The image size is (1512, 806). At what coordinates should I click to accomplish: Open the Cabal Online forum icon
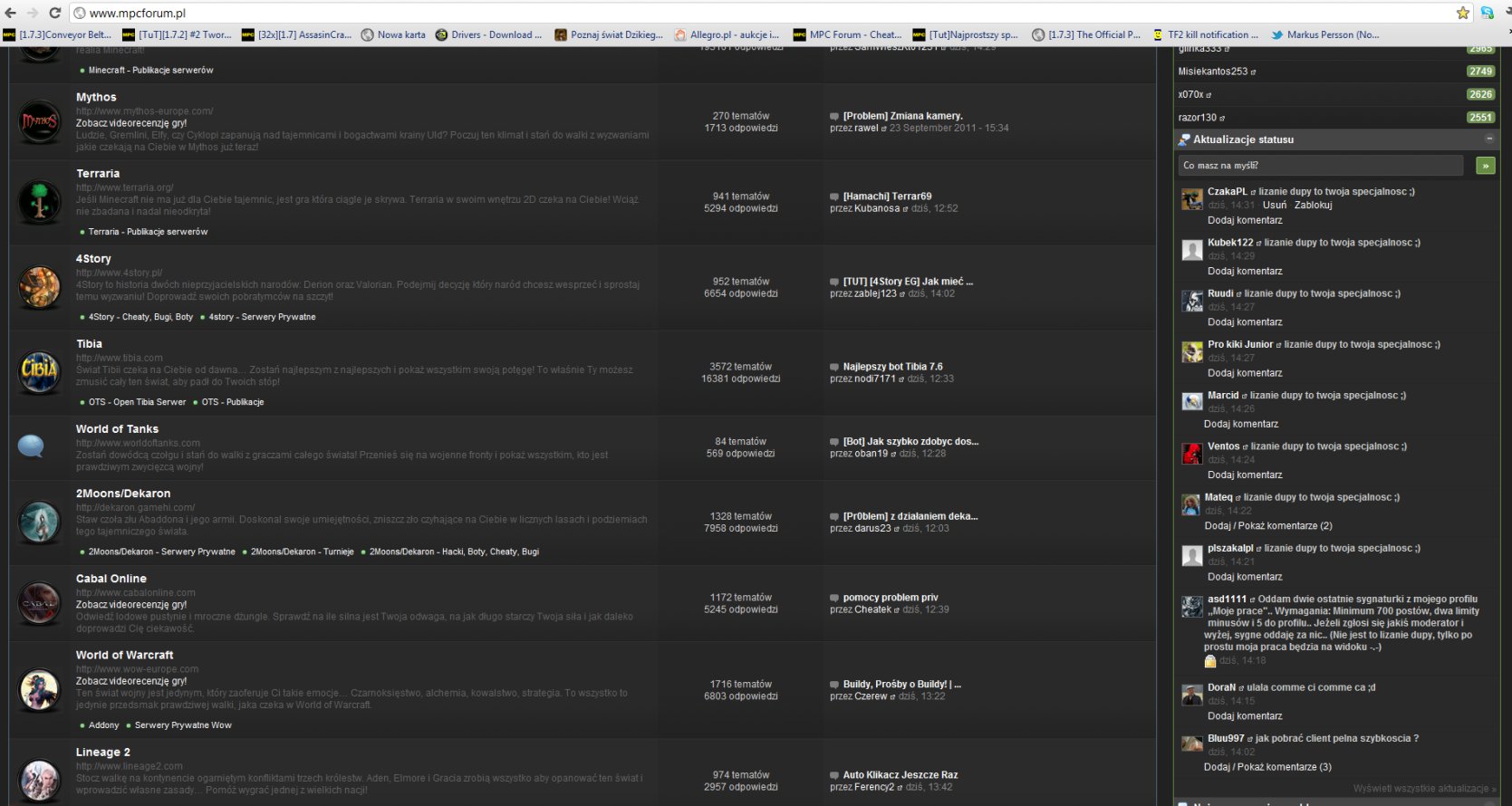tap(39, 603)
